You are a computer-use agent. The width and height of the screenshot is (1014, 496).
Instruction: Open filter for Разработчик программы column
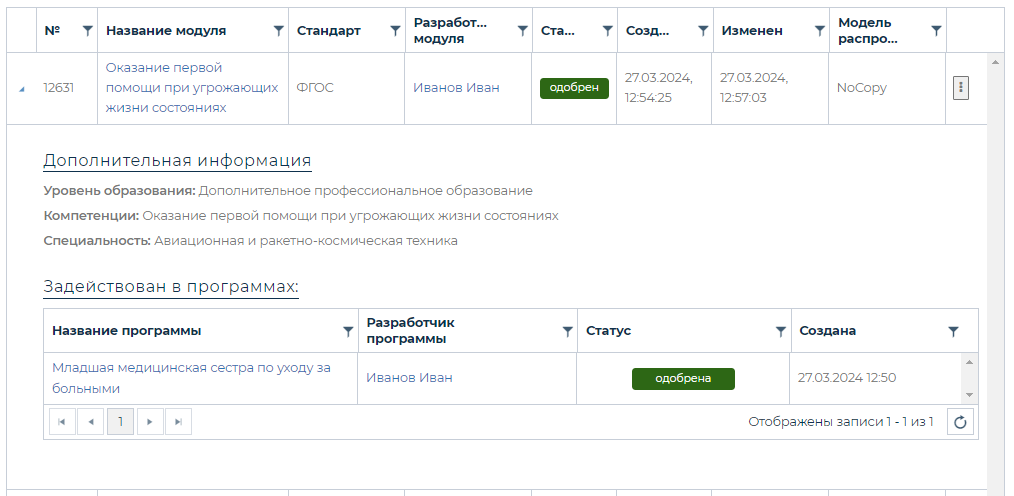click(567, 331)
